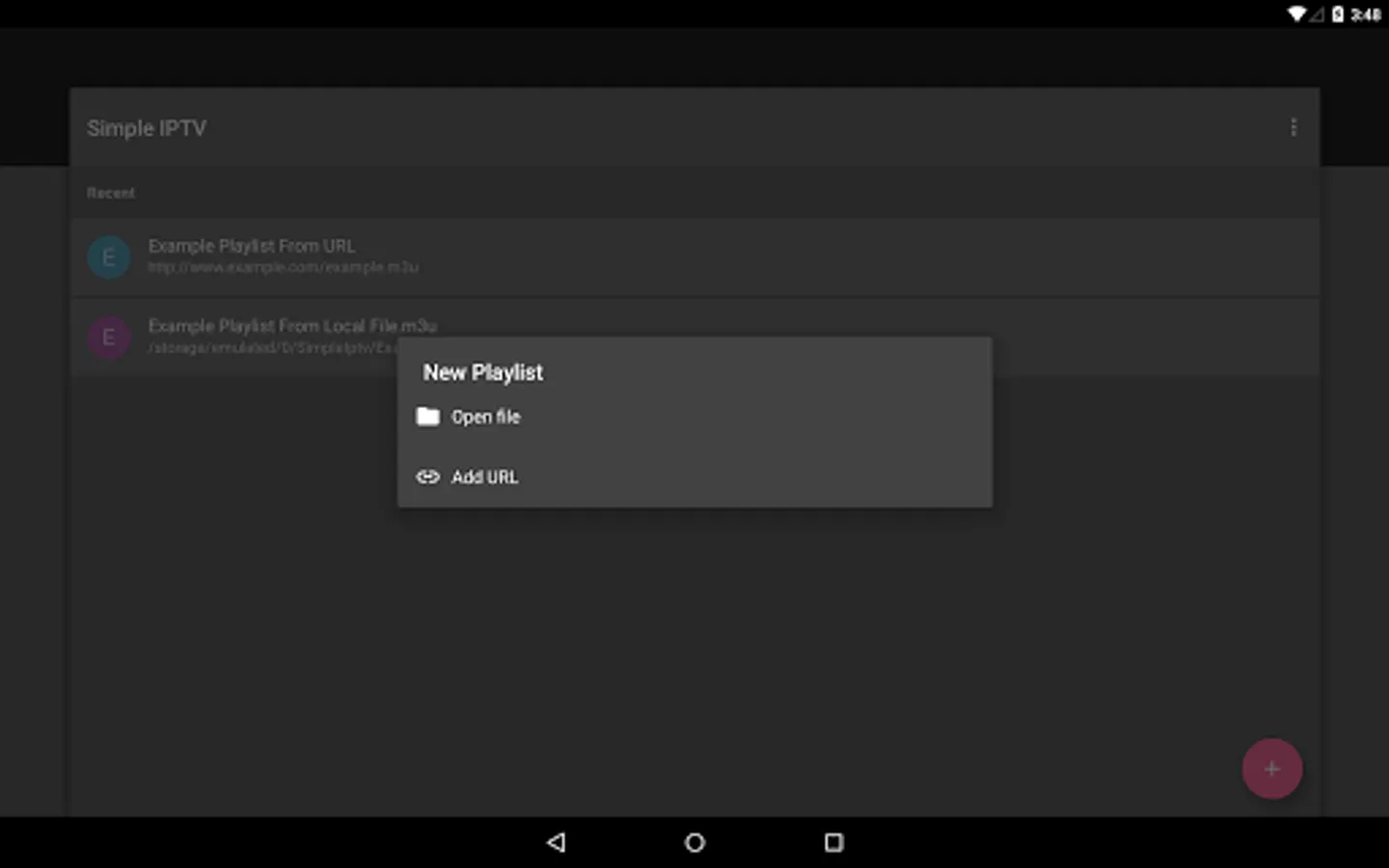This screenshot has width=1389, height=868.
Task: Click the purple E avatar of local file playlist
Action: (109, 338)
